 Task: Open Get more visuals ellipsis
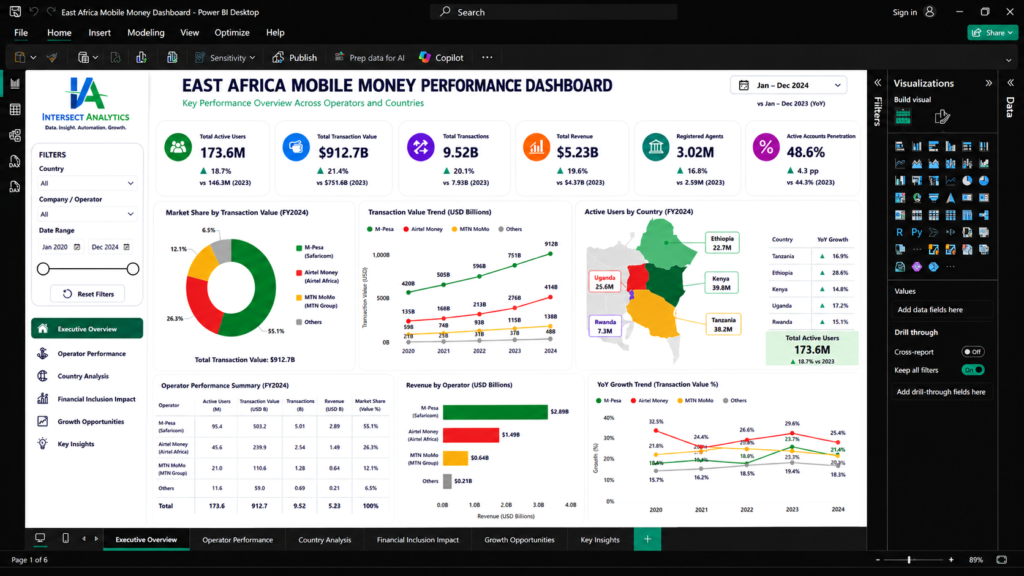(x=950, y=266)
